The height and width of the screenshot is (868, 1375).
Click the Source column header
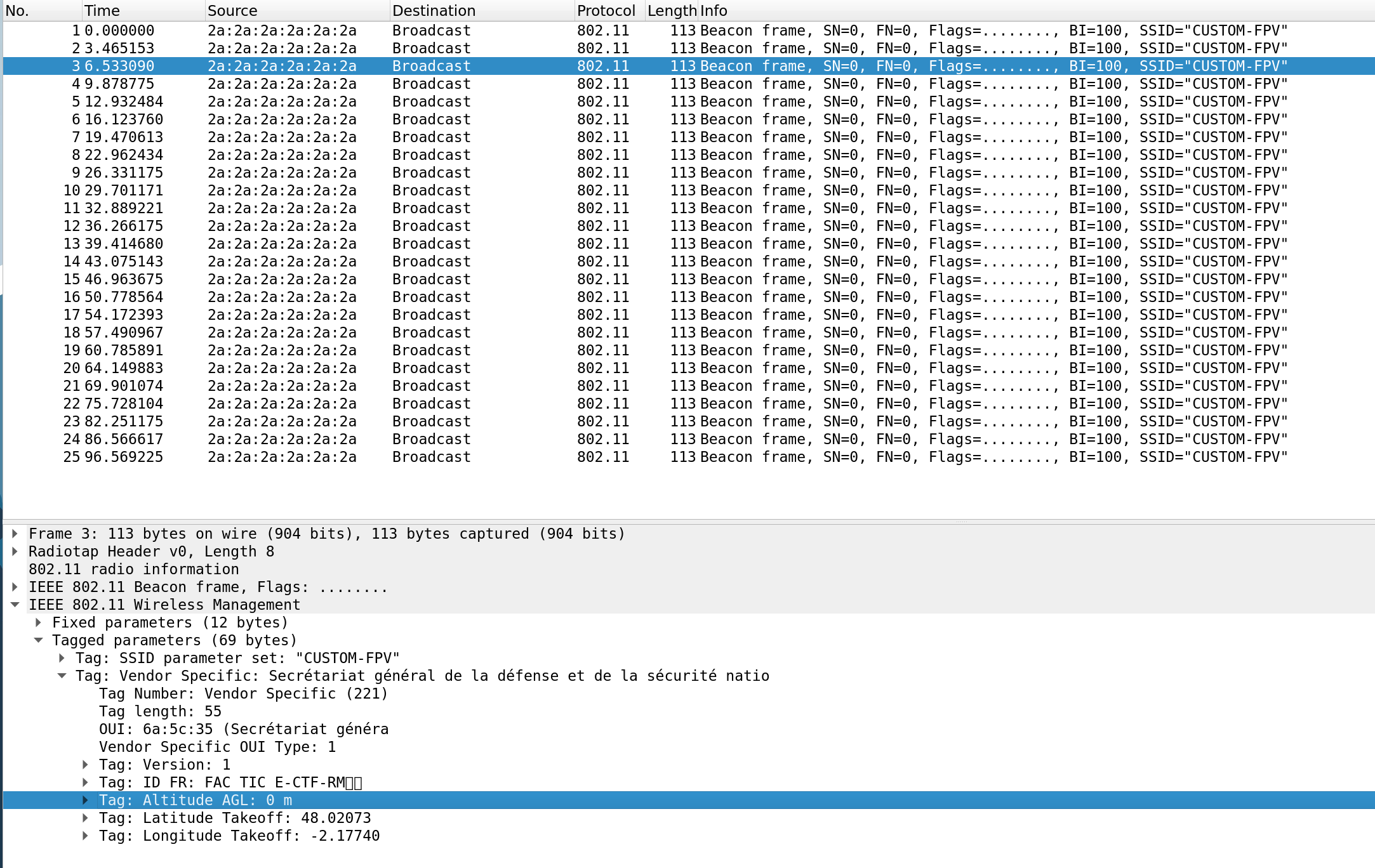click(232, 11)
